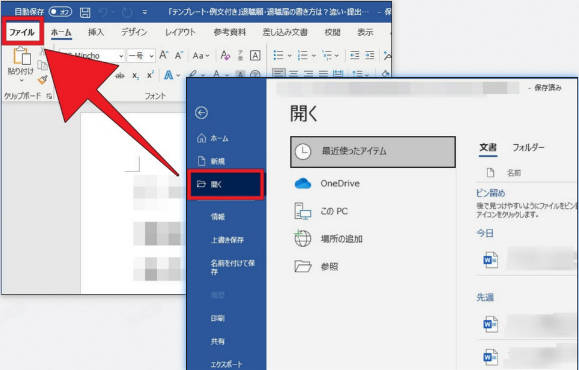
Task: Open the Change Case Aa dropdown
Action: click(201, 56)
